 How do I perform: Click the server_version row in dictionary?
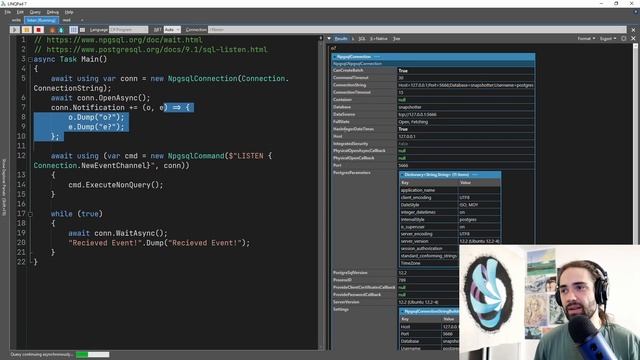[x=450, y=241]
